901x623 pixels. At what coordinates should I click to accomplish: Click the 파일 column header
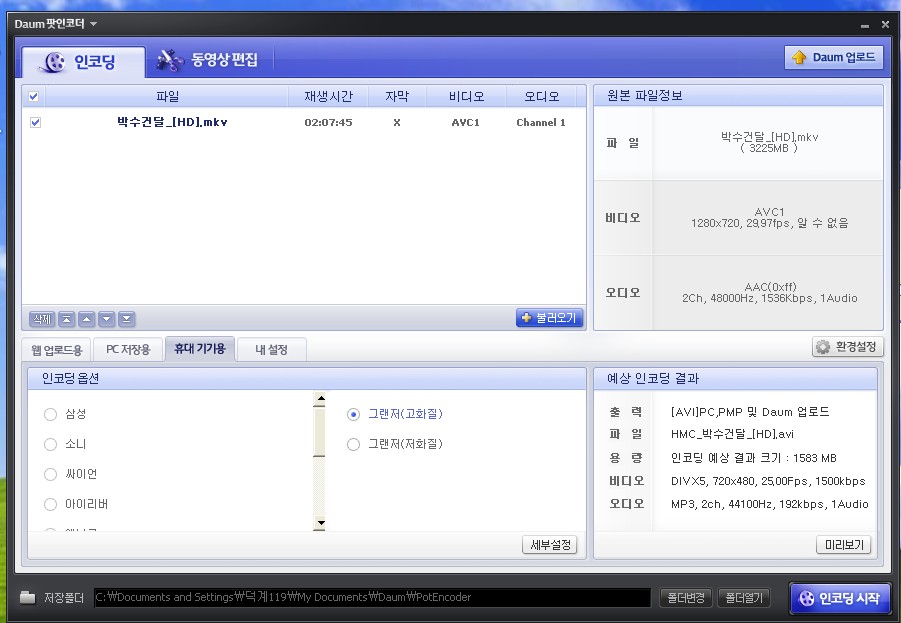point(167,96)
